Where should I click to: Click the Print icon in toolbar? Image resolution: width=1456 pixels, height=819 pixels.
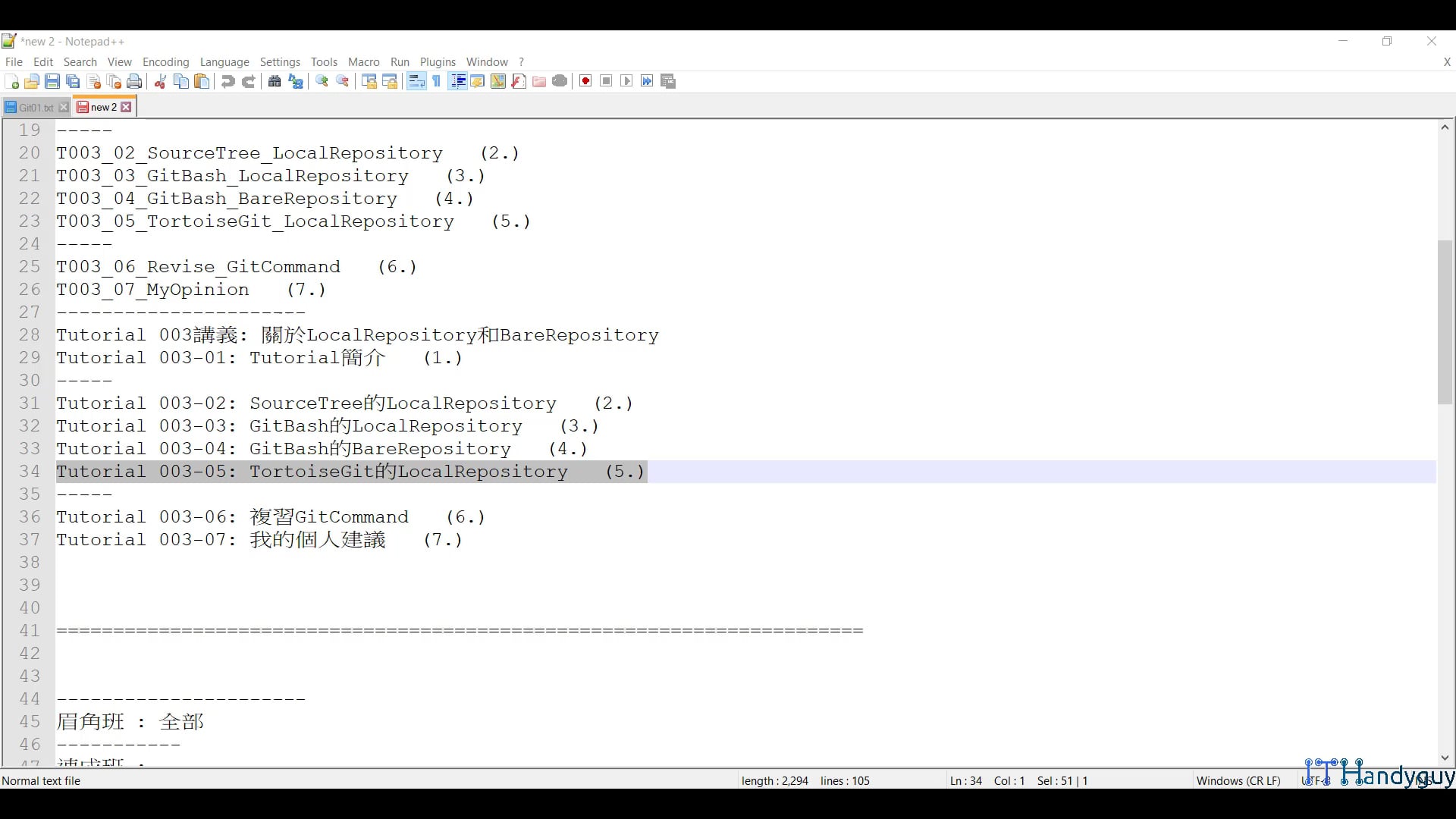[135, 82]
